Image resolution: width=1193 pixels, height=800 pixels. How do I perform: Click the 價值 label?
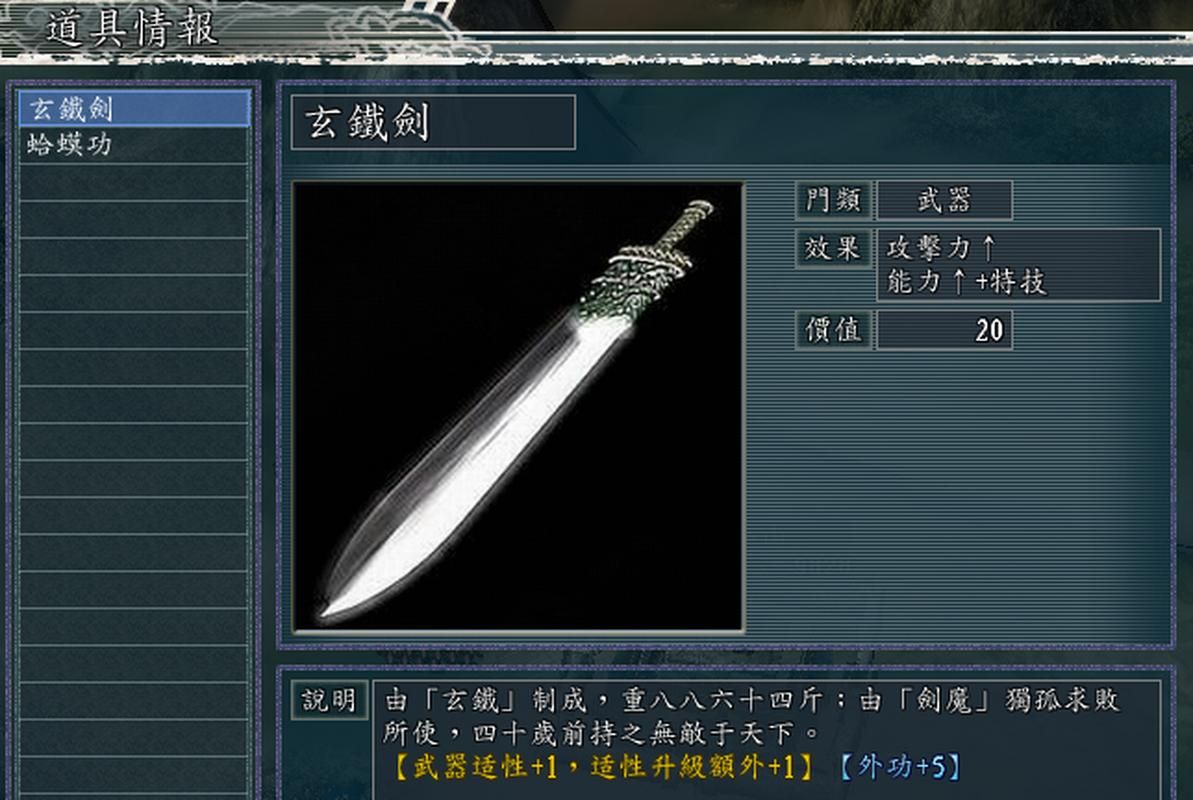[833, 330]
